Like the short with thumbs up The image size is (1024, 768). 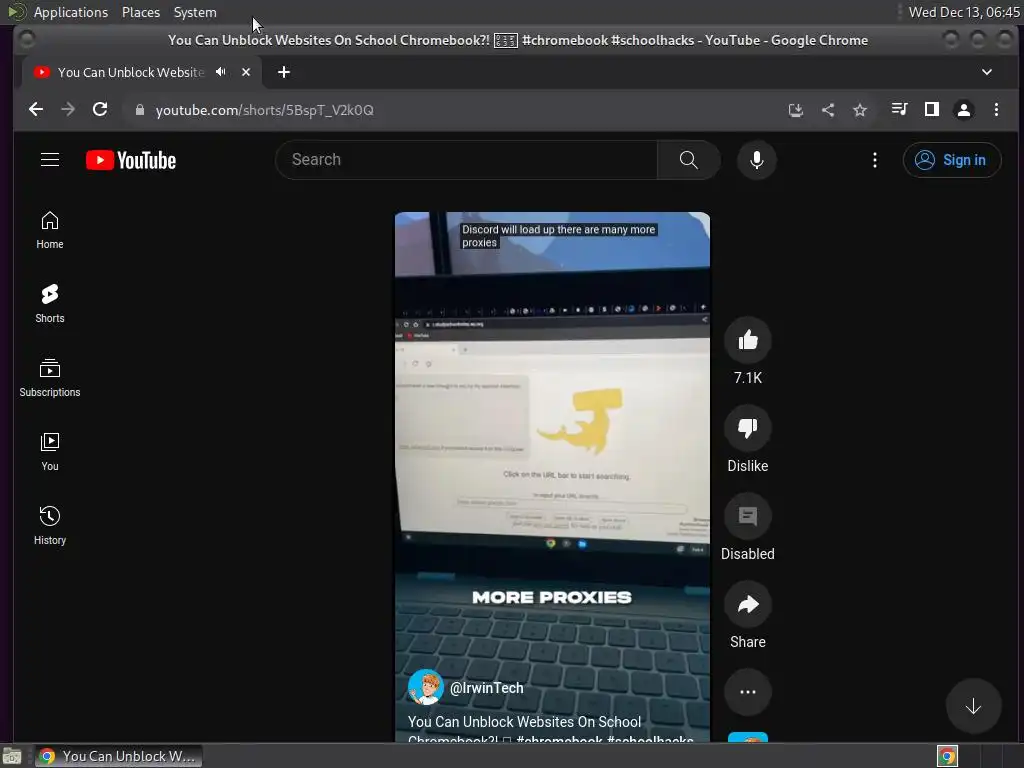tap(748, 340)
